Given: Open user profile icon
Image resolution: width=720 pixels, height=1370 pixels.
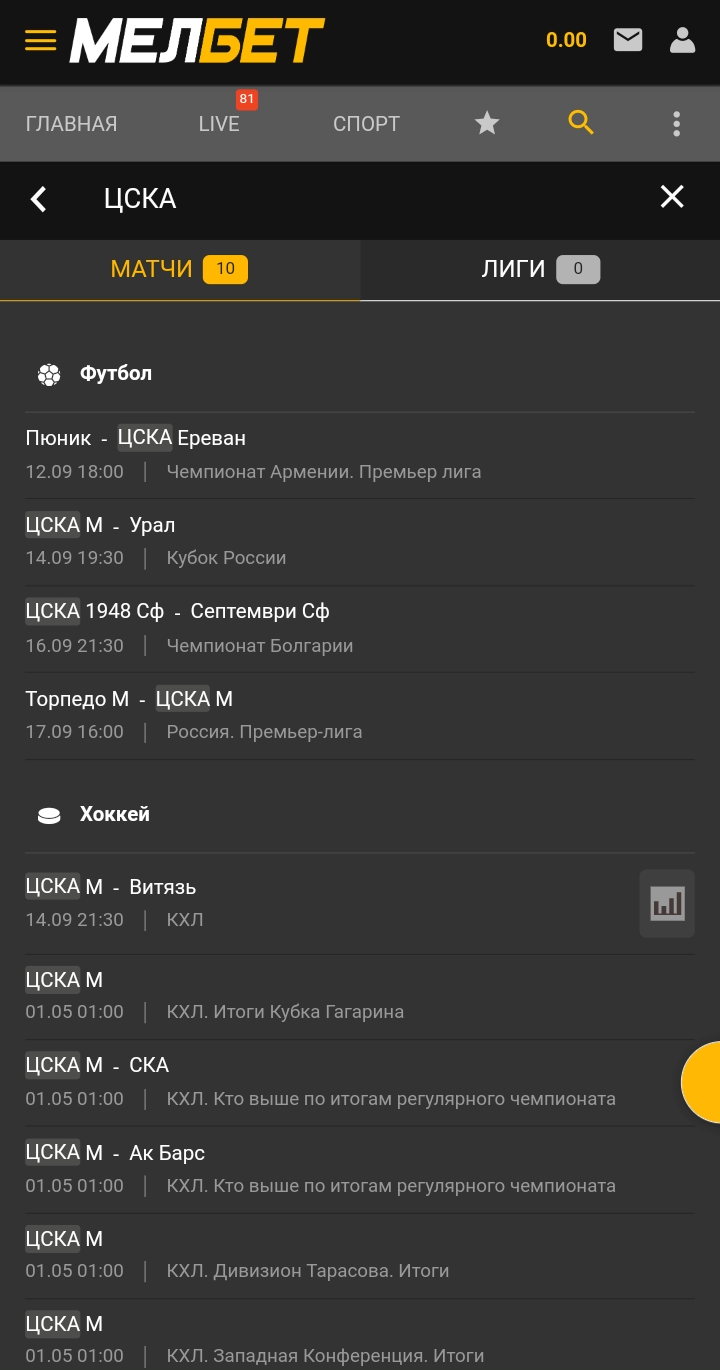Looking at the screenshot, I should 682,40.
